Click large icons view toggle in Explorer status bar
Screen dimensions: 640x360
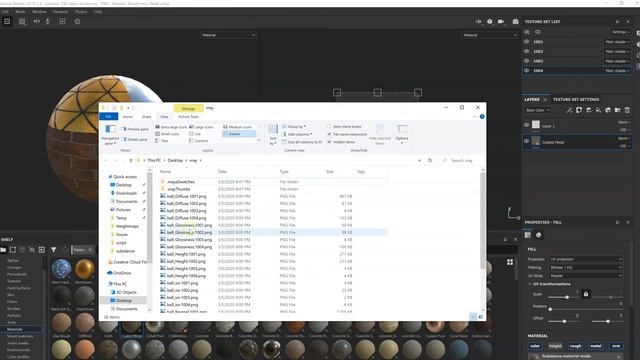click(481, 317)
